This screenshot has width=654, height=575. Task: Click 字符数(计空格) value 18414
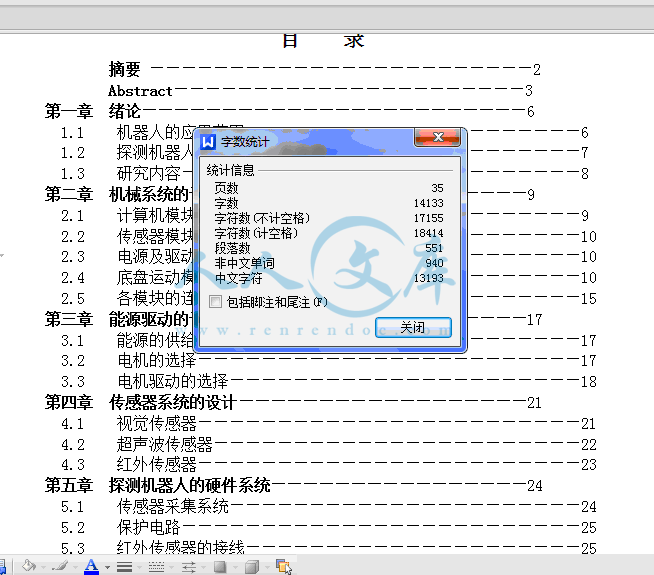[428, 233]
